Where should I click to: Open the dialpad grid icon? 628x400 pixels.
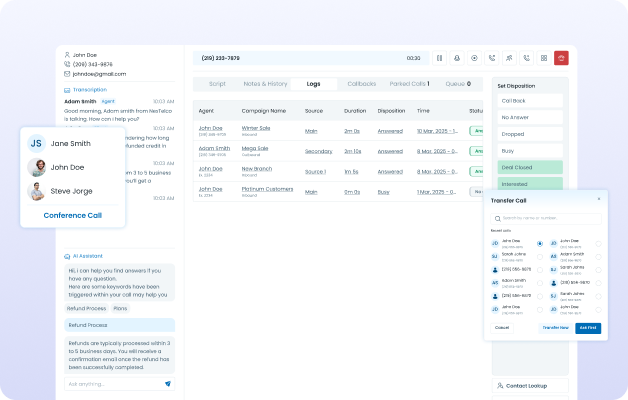point(544,58)
